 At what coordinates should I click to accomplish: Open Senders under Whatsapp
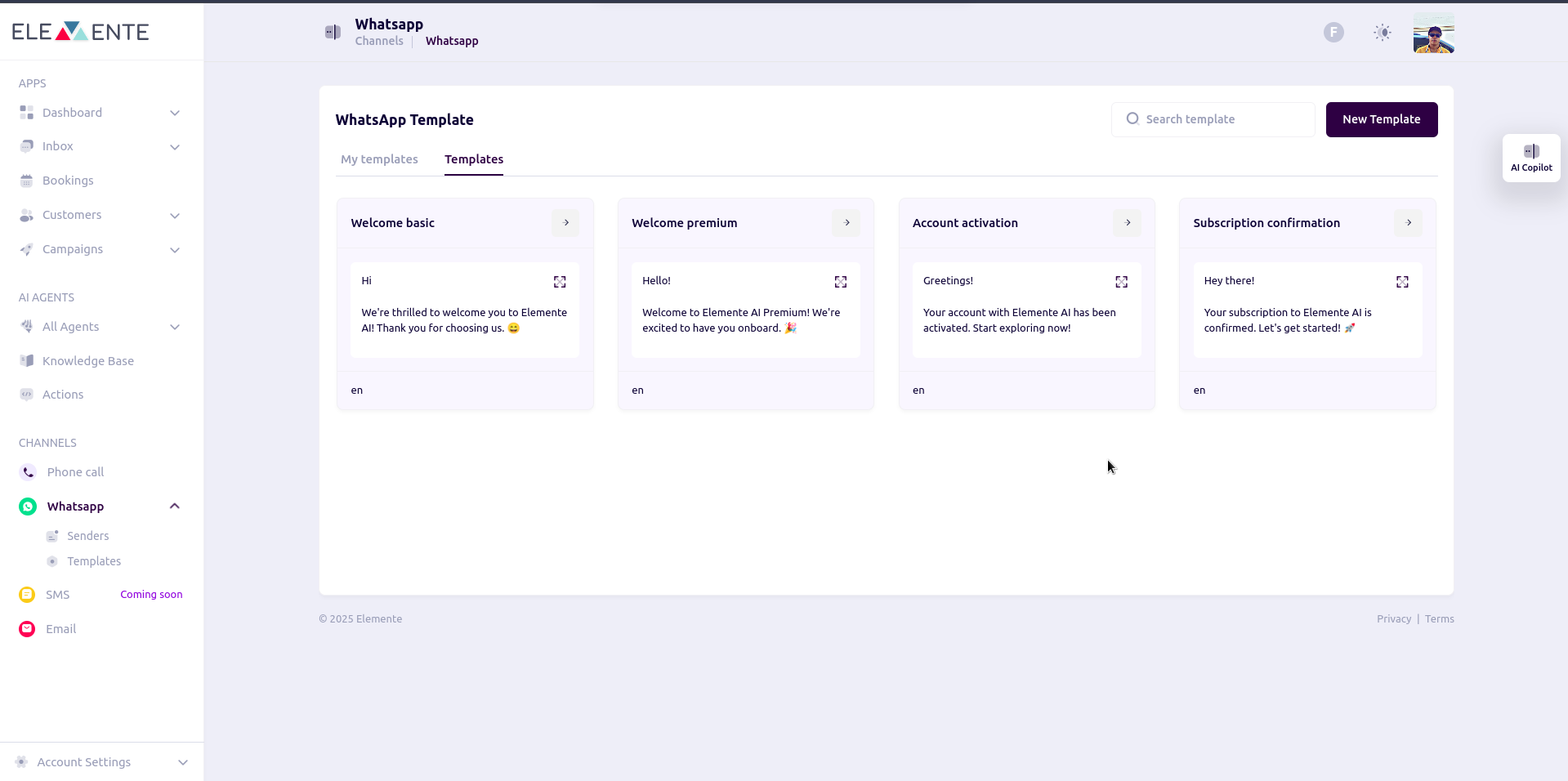click(88, 536)
